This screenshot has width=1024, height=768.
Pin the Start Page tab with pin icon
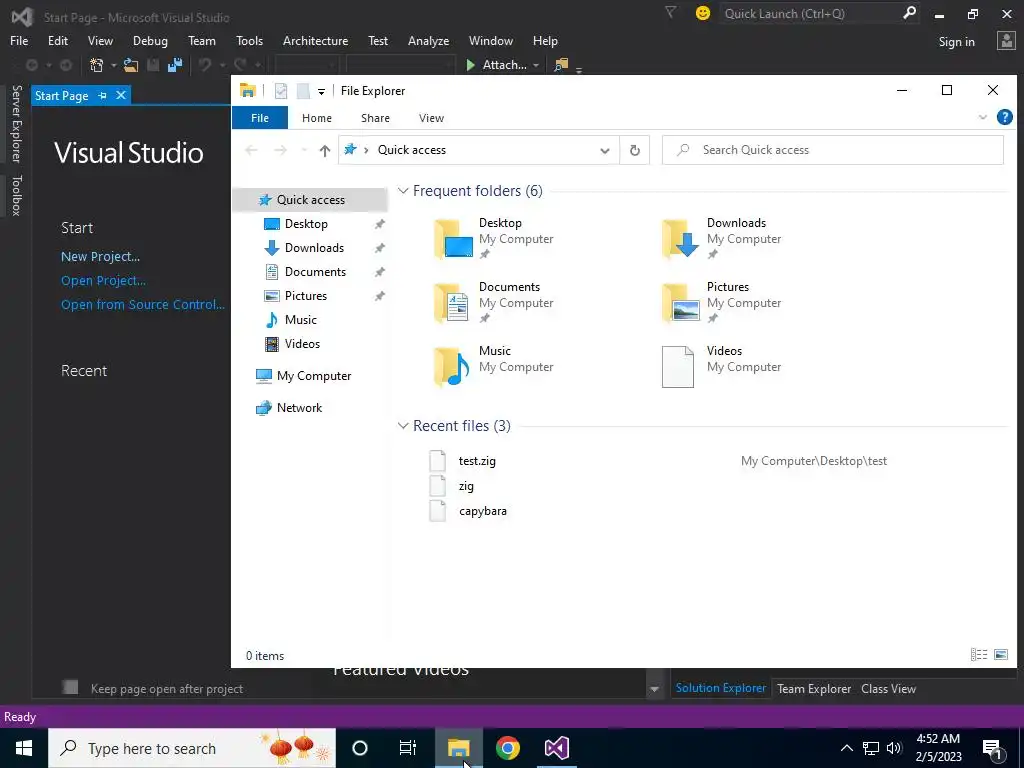coord(103,95)
